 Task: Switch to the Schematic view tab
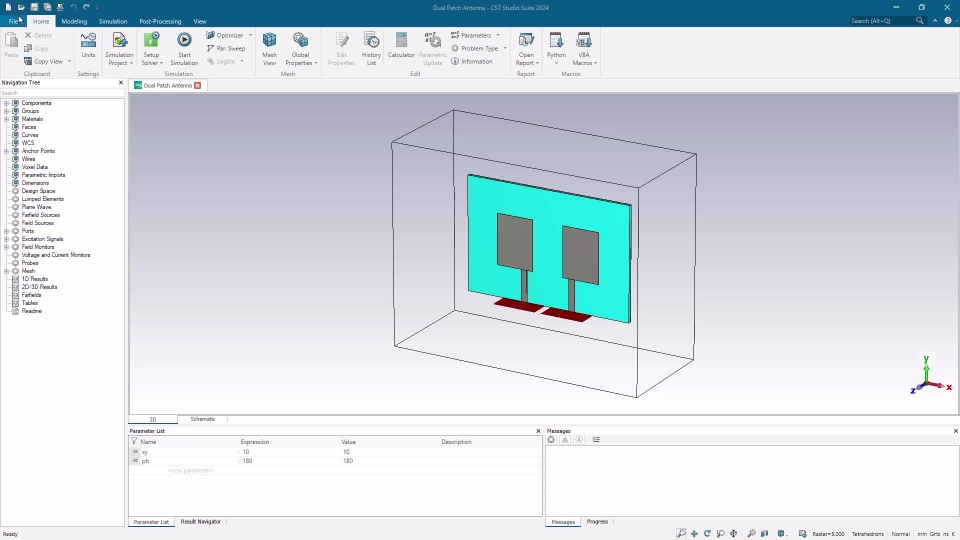[203, 419]
